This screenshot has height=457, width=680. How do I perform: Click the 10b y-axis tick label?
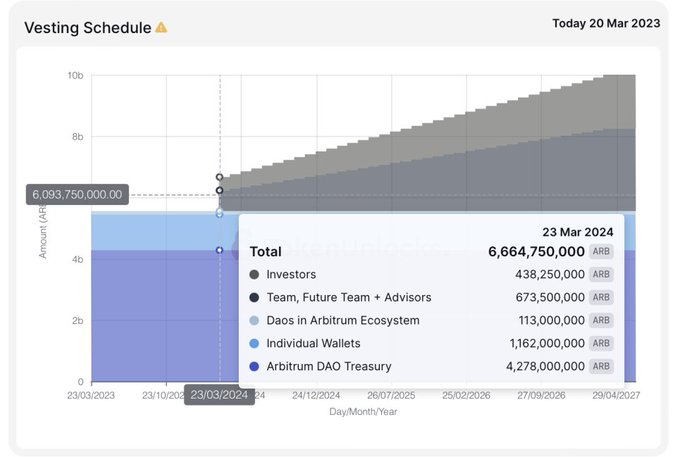coord(75,75)
